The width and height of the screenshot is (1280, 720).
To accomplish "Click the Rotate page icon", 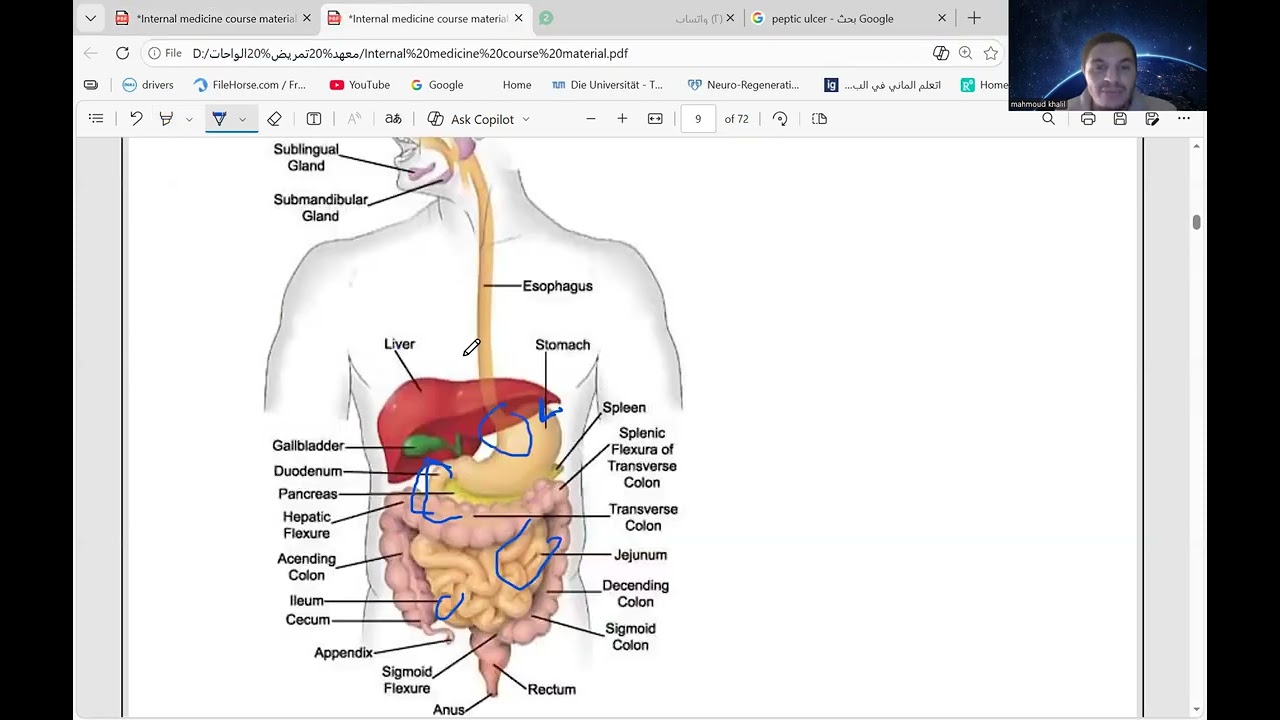I will (780, 119).
